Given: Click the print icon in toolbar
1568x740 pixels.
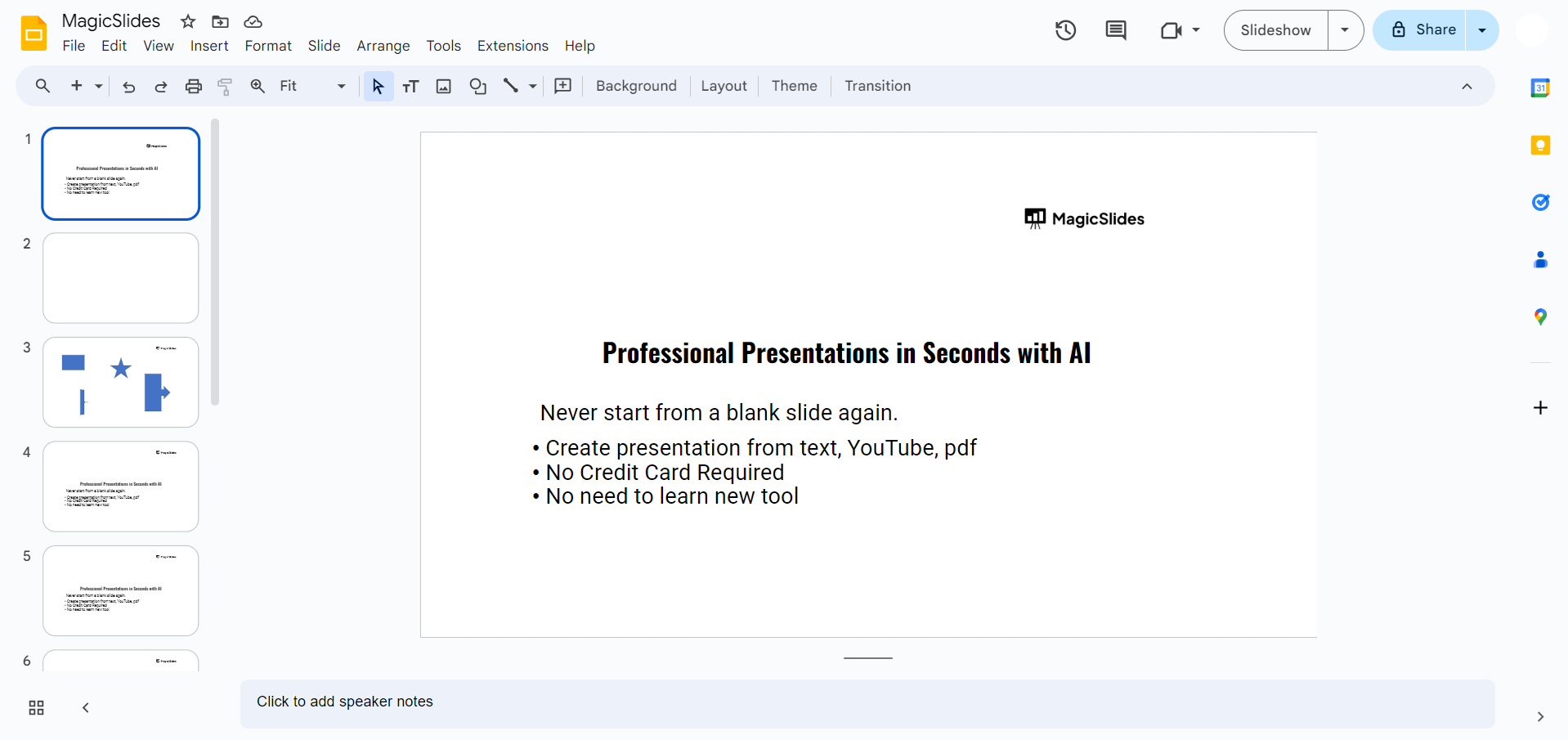Looking at the screenshot, I should [193, 87].
